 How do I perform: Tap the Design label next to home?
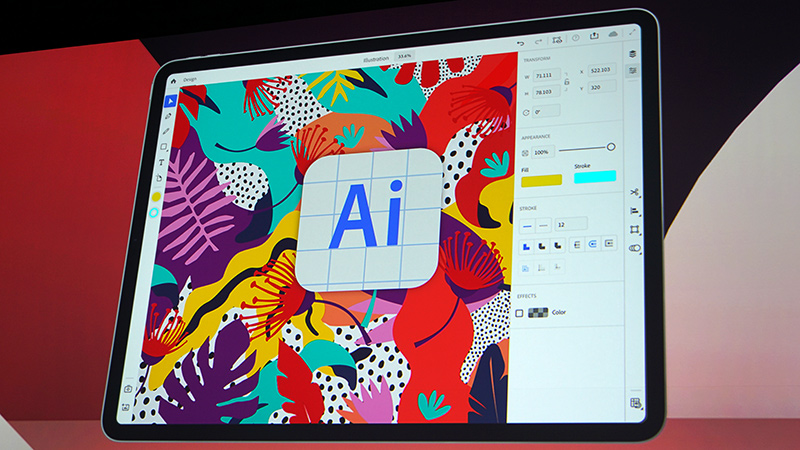tap(190, 79)
